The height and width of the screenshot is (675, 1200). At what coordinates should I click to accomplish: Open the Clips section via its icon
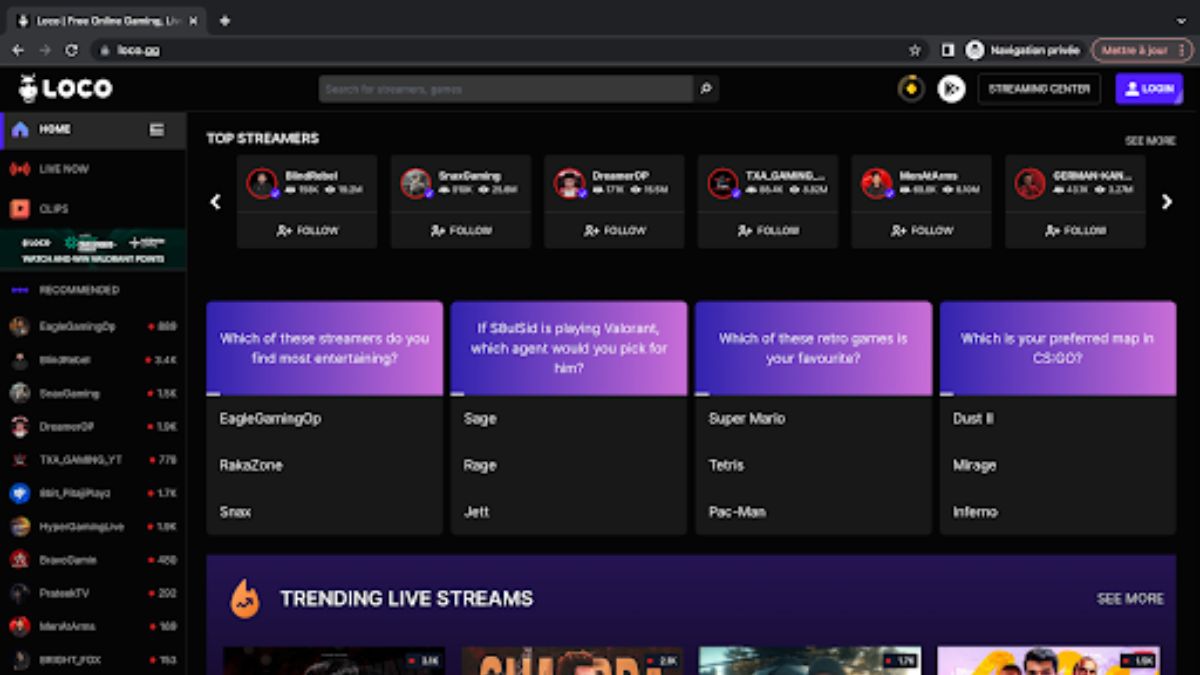pos(19,208)
